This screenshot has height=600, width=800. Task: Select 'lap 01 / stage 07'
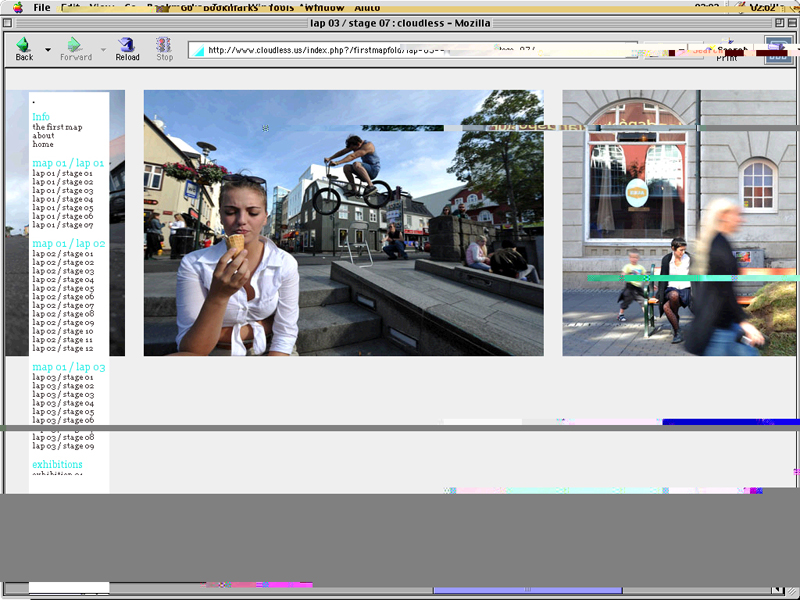pyautogui.click(x=63, y=225)
